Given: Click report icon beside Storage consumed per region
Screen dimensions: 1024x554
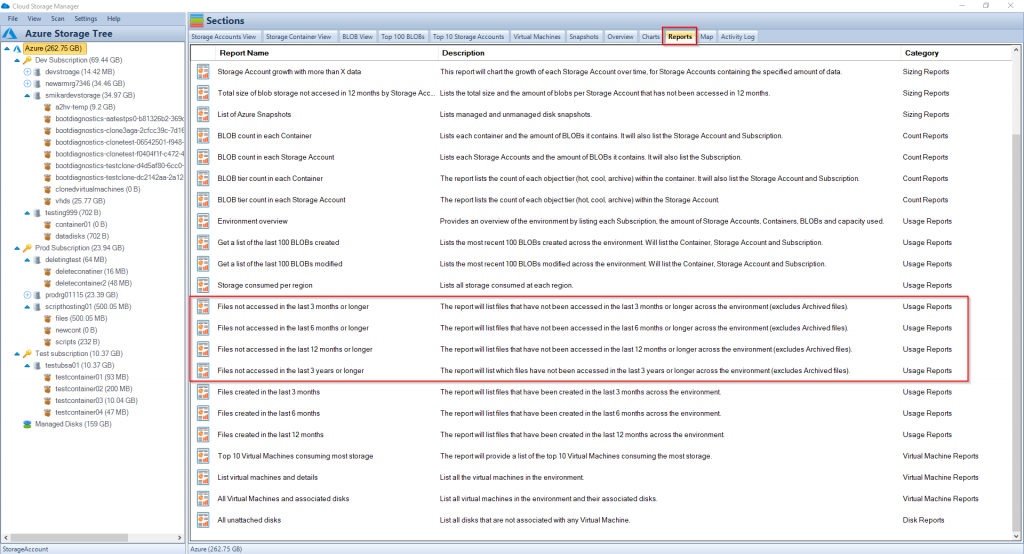Looking at the screenshot, I should [x=203, y=285].
